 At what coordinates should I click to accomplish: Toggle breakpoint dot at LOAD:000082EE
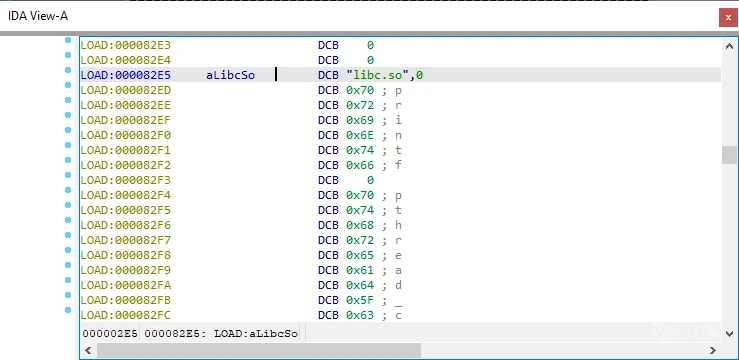68,100
